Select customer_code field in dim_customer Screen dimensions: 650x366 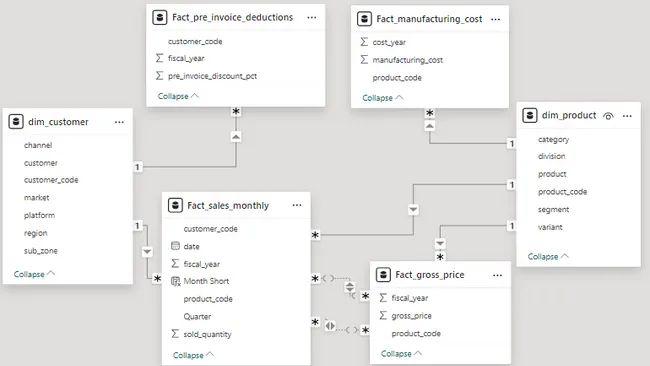point(51,180)
